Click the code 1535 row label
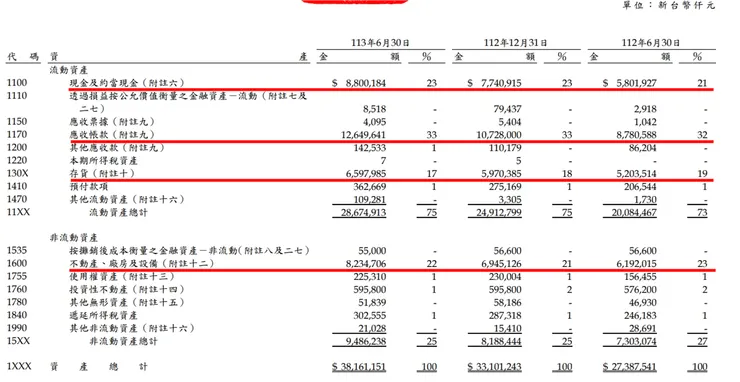The width and height of the screenshot is (740, 382). (17, 251)
